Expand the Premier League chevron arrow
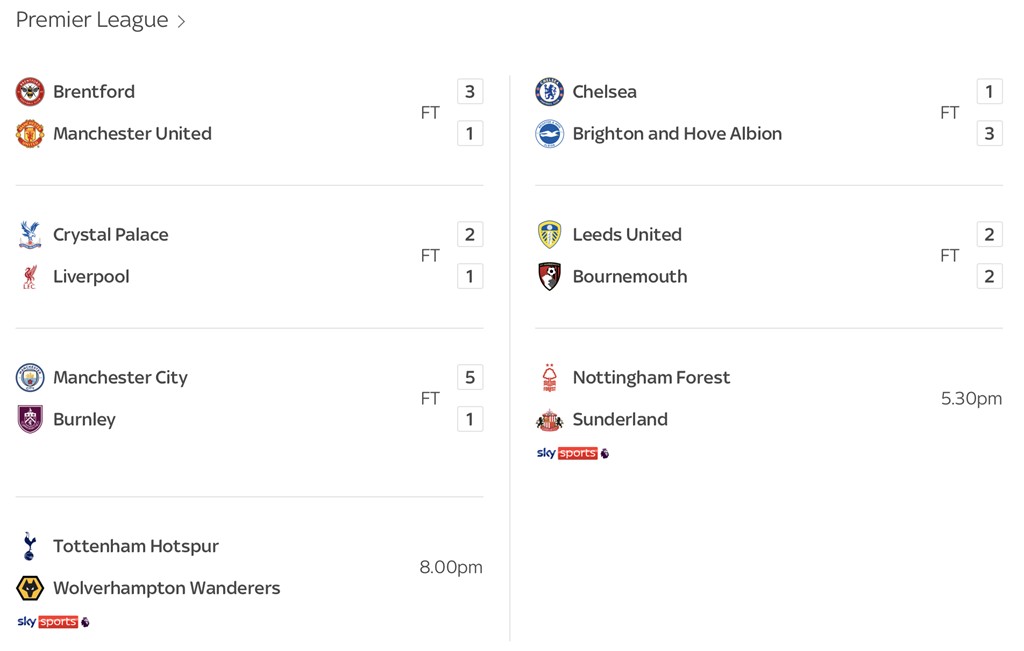Screen dimensions: 1024x651 tap(181, 21)
